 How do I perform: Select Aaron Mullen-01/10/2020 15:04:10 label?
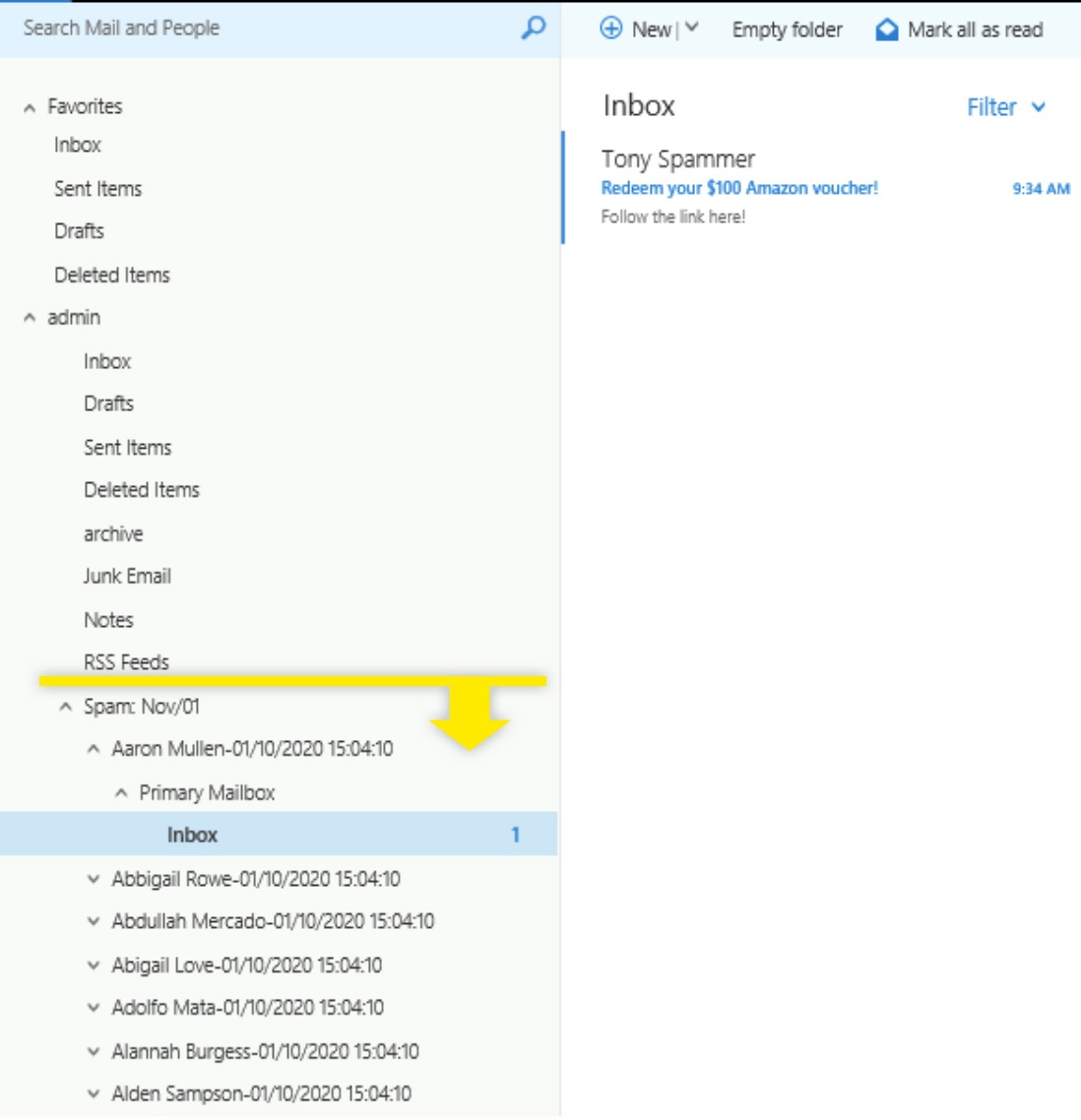pos(252,749)
